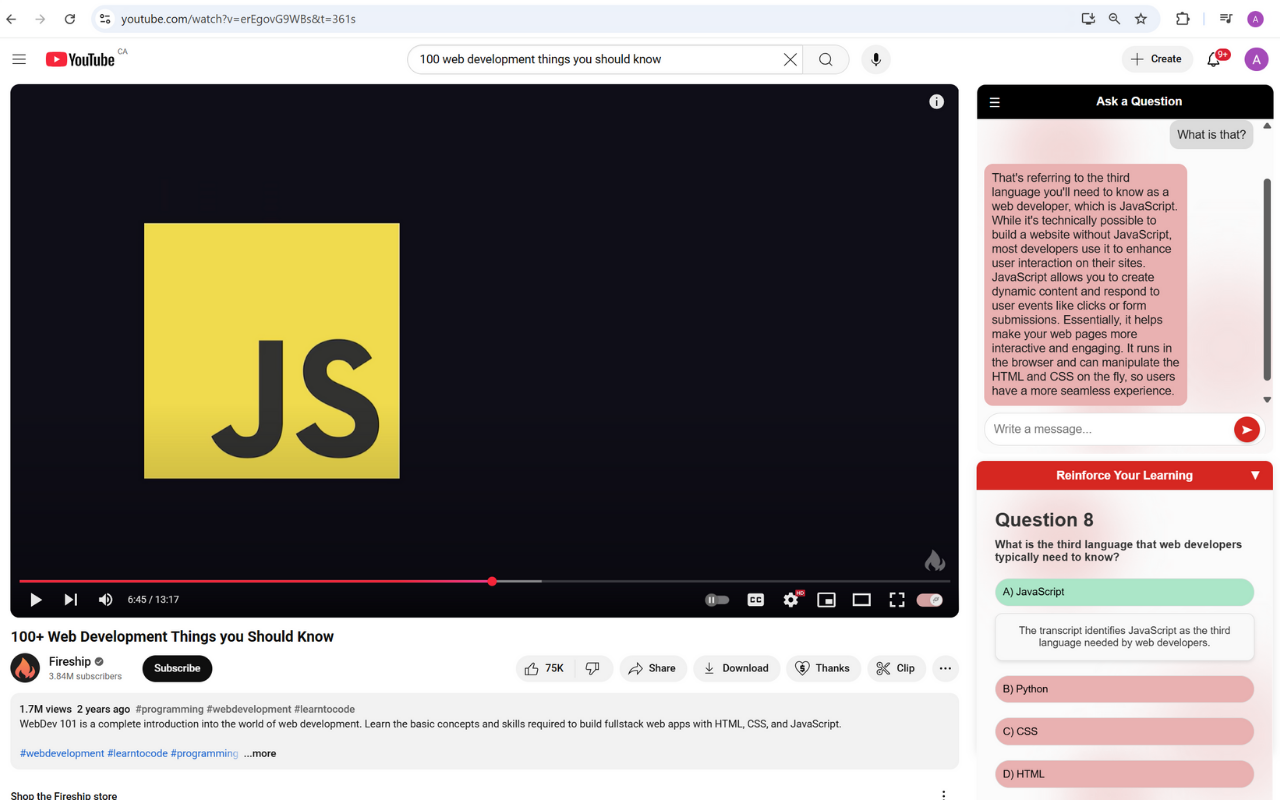1280x800 pixels.
Task: Open YouTube notifications bell
Action: (1214, 59)
